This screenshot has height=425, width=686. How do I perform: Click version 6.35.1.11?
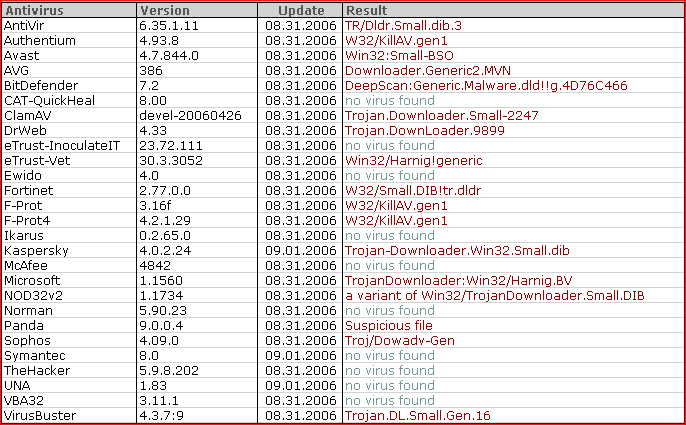169,25
